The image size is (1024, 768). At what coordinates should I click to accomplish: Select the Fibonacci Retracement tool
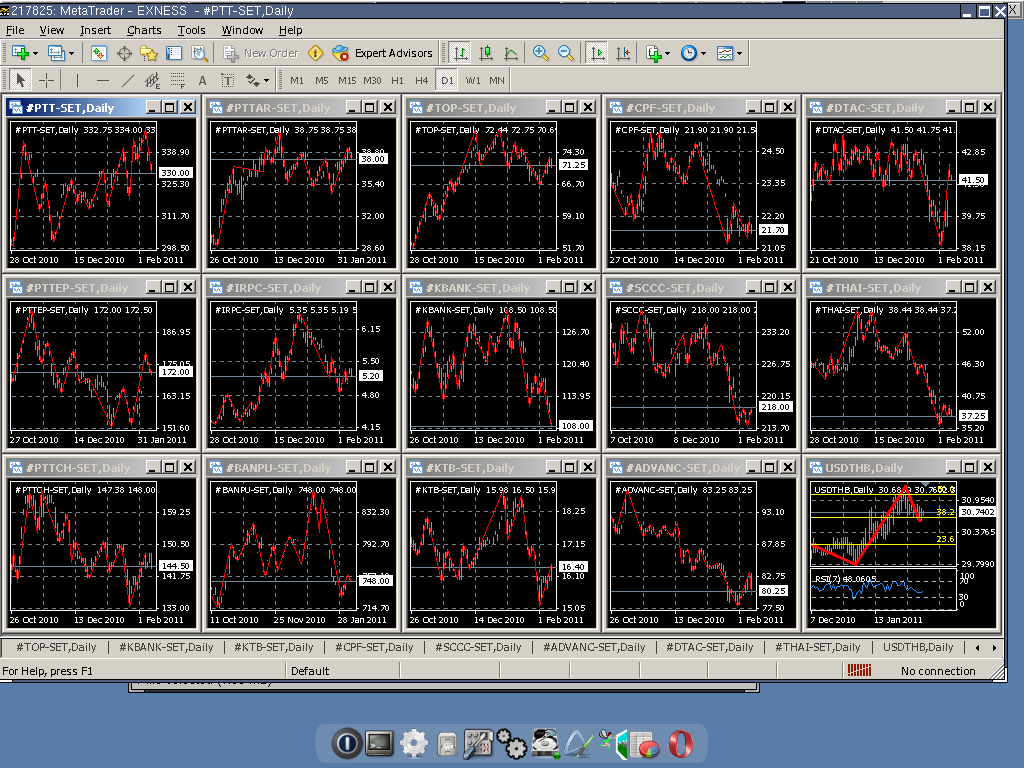click(x=178, y=80)
